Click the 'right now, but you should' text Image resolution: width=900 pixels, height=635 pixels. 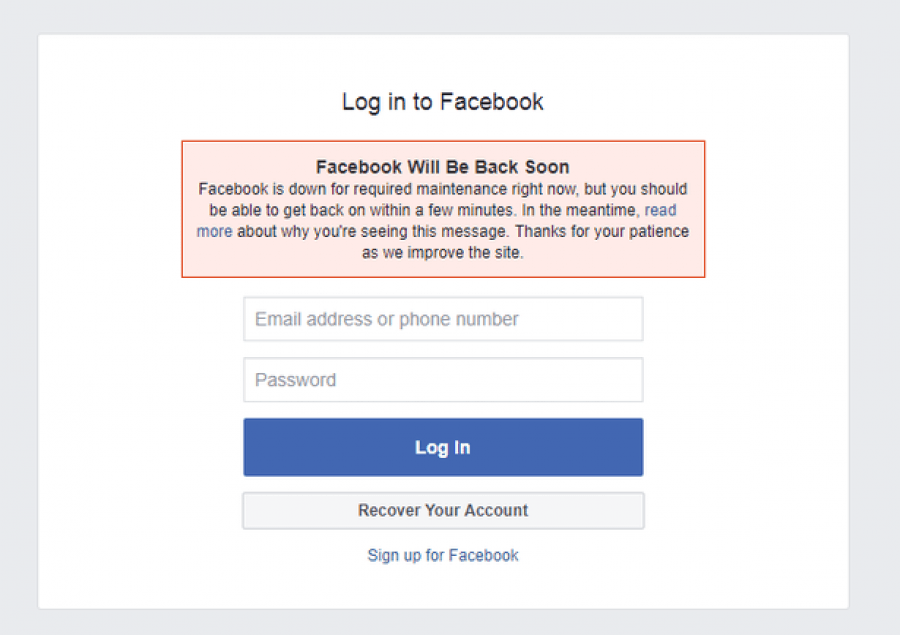[592, 189]
